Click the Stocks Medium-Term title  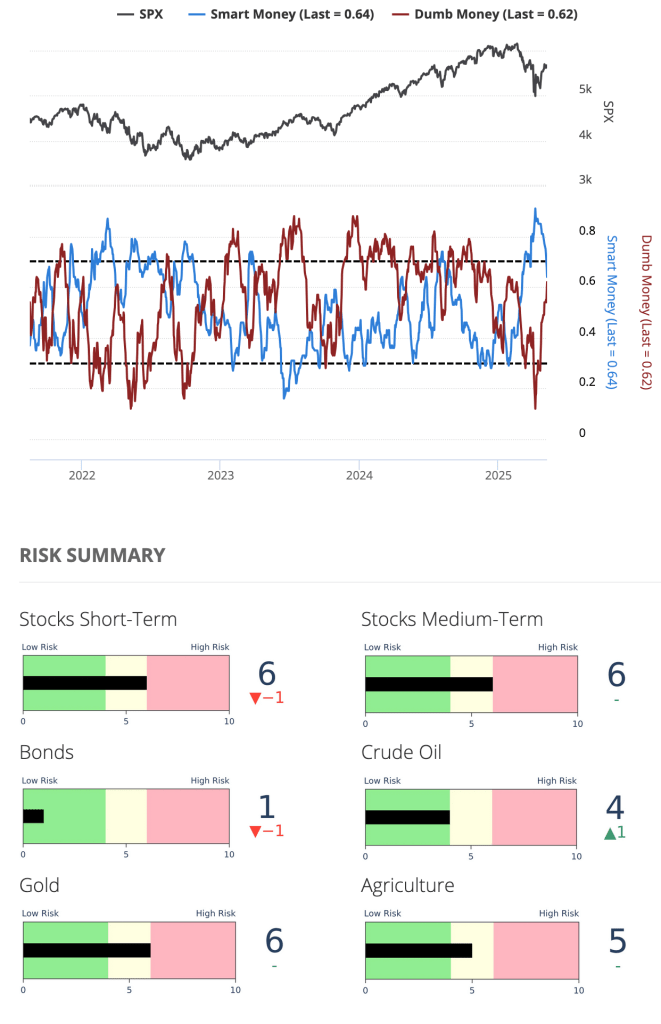tap(452, 619)
